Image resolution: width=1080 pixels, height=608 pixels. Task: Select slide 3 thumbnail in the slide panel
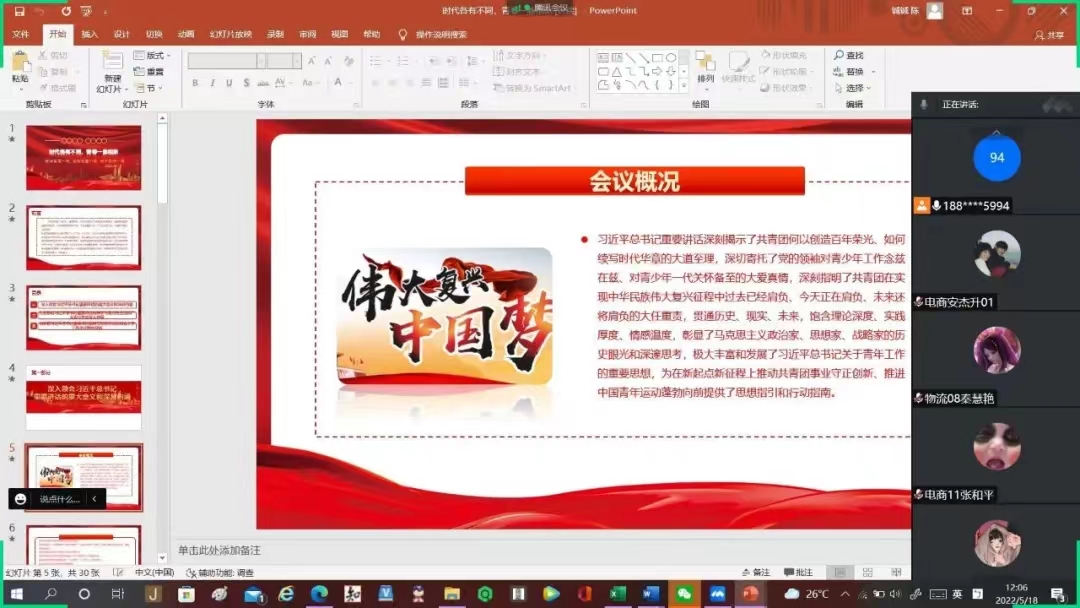(83, 317)
